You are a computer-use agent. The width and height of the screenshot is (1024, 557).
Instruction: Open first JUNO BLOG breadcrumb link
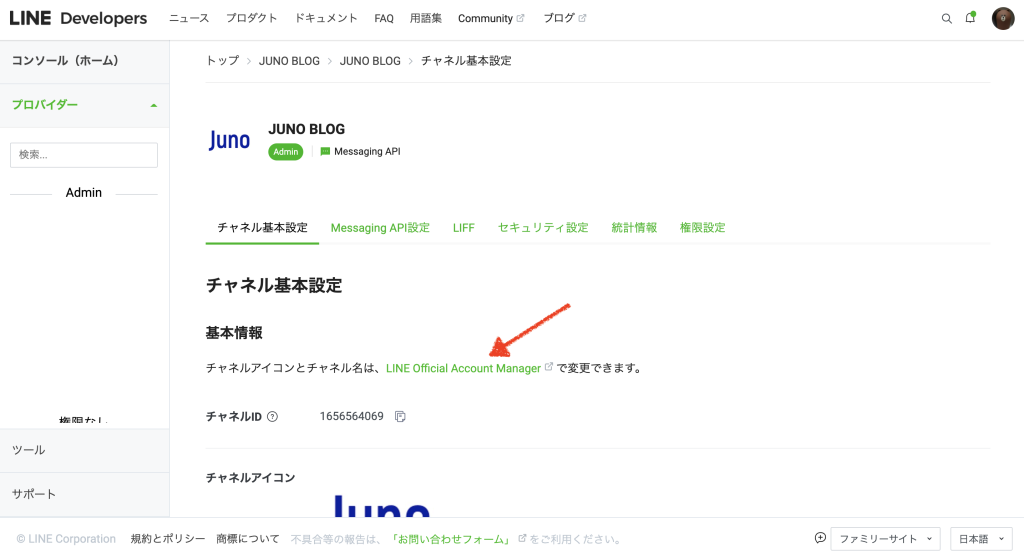click(x=289, y=61)
